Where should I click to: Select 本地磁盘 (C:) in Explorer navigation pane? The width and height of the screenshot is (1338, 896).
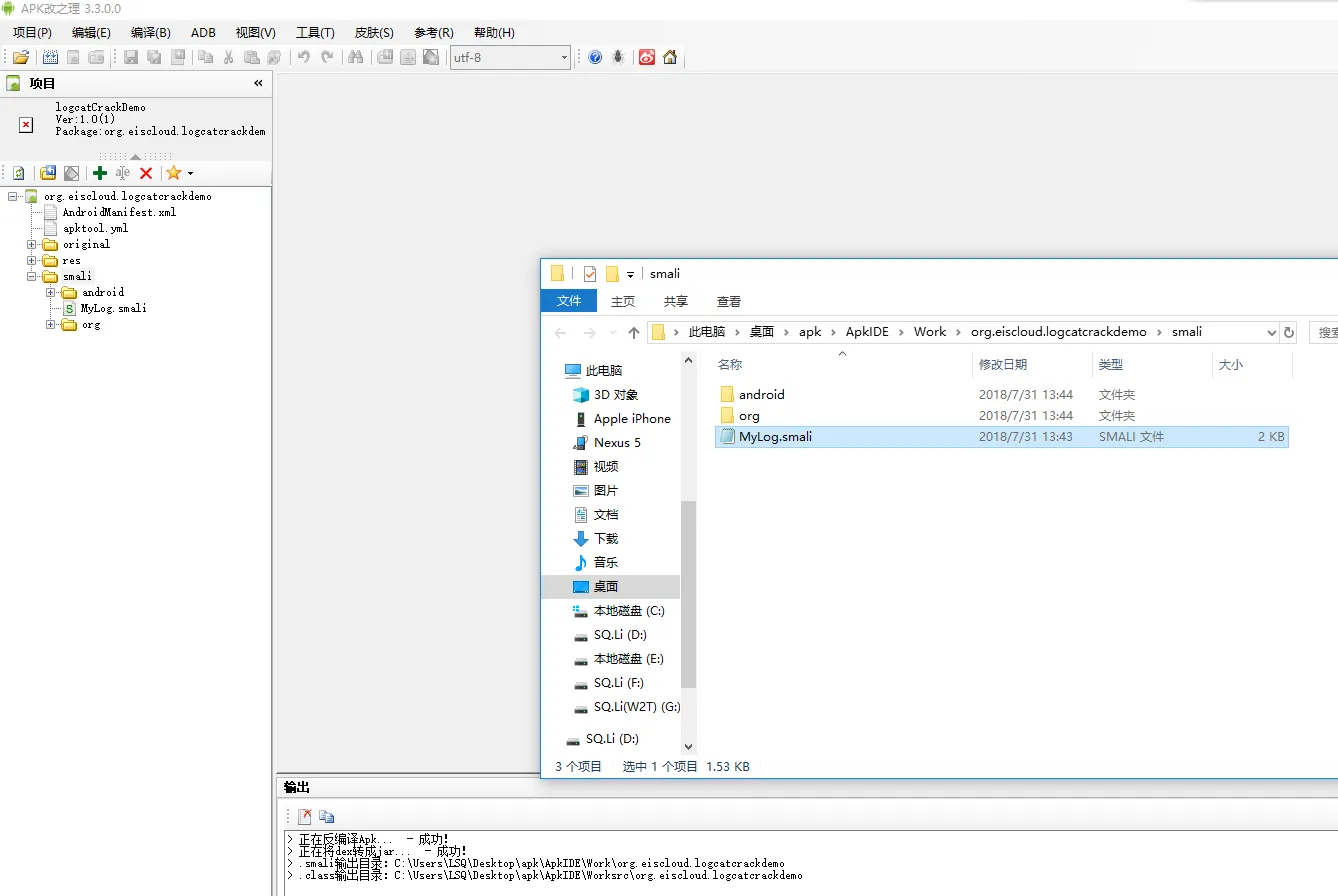click(x=629, y=610)
